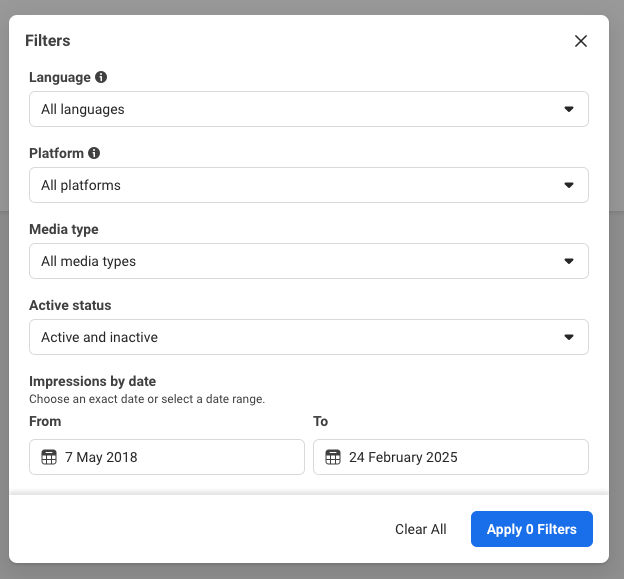Click the caret arrow of the Language selector
This screenshot has height=579, width=624.
pos(569,109)
